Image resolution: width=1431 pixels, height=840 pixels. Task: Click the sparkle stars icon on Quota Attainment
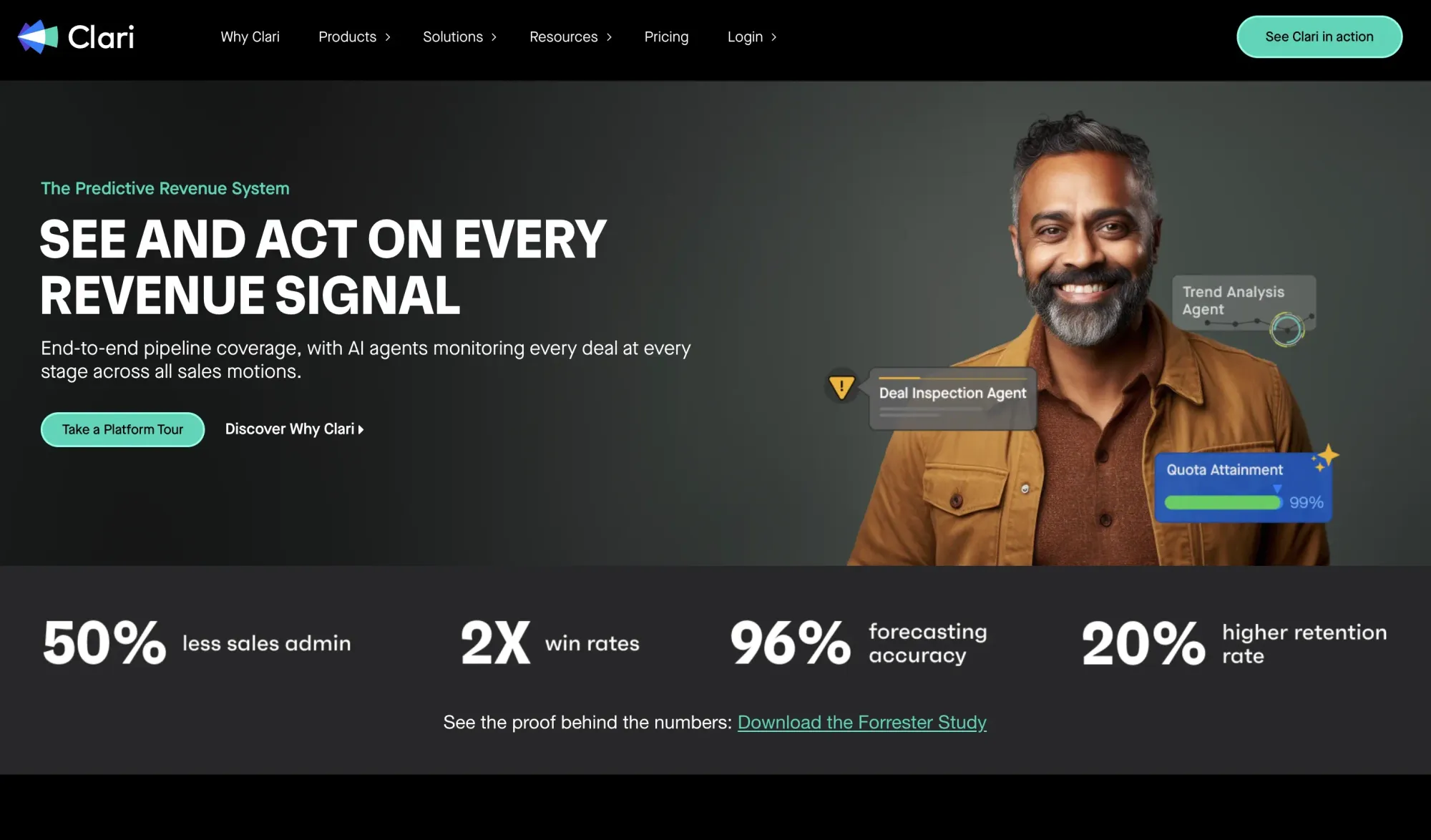pos(1325,458)
